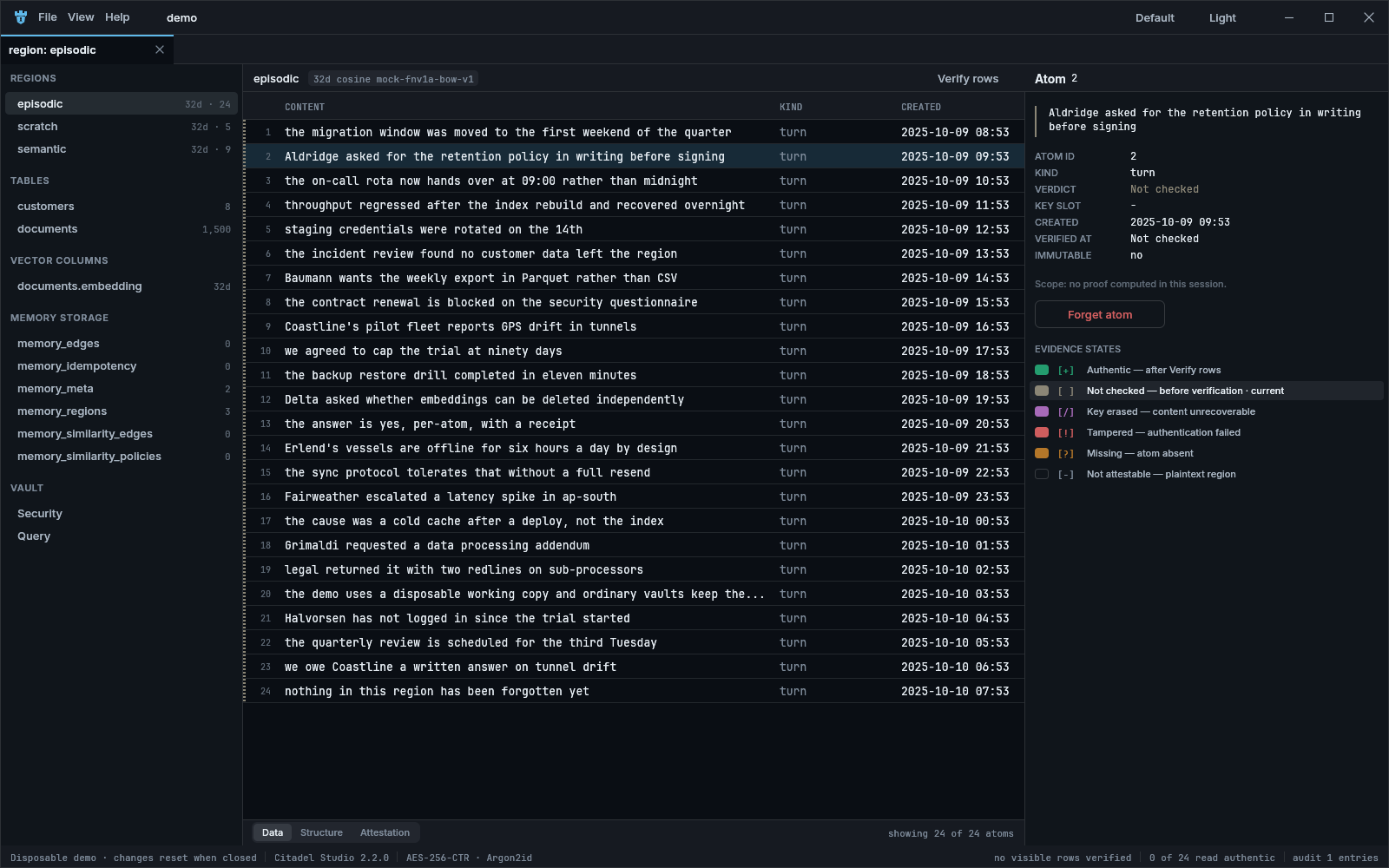Select row 'the on-call rota now hands over'
Screen dimensions: 1389x868
634,181
